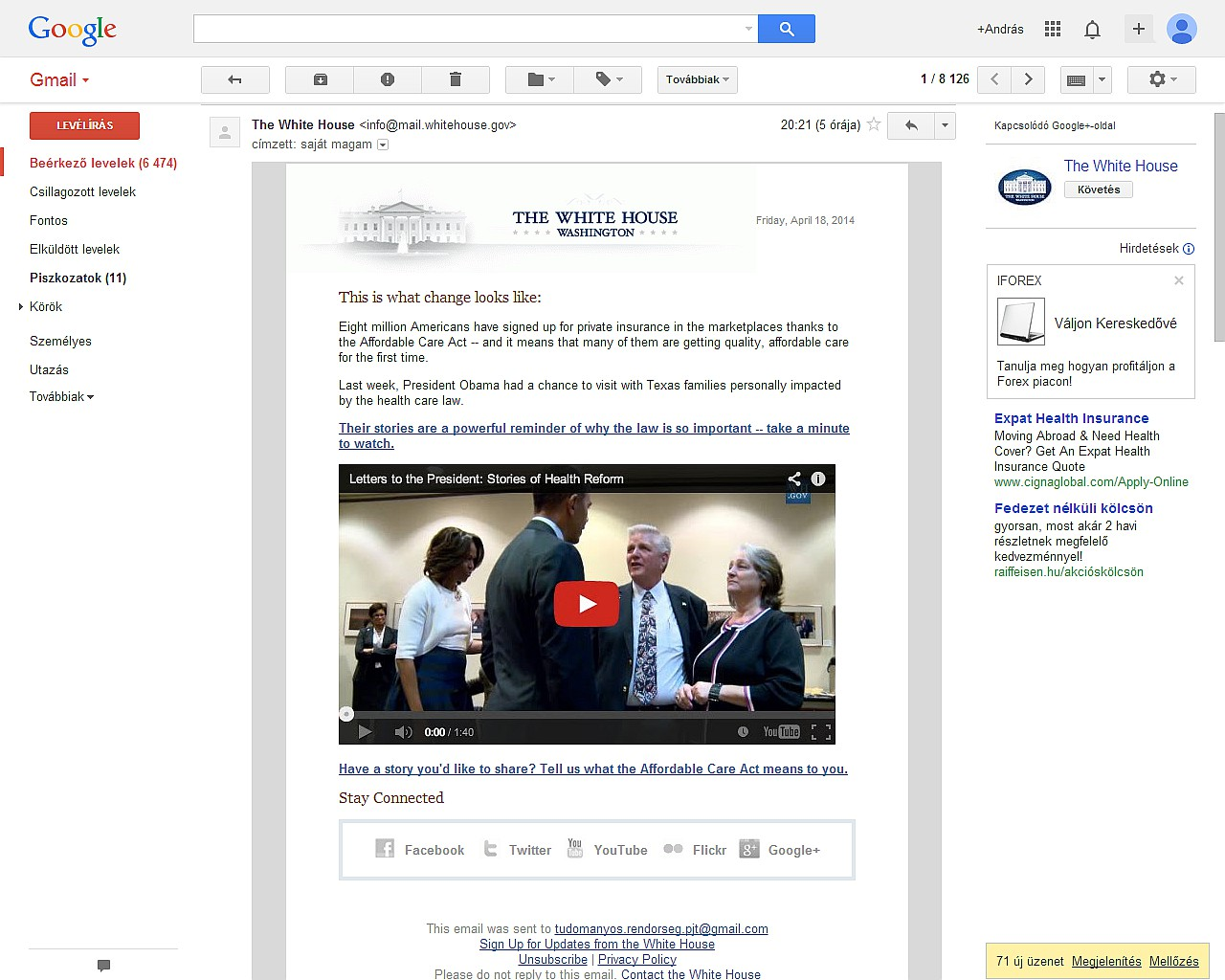
Task: Open the Move to folder dropdown
Action: (x=540, y=79)
